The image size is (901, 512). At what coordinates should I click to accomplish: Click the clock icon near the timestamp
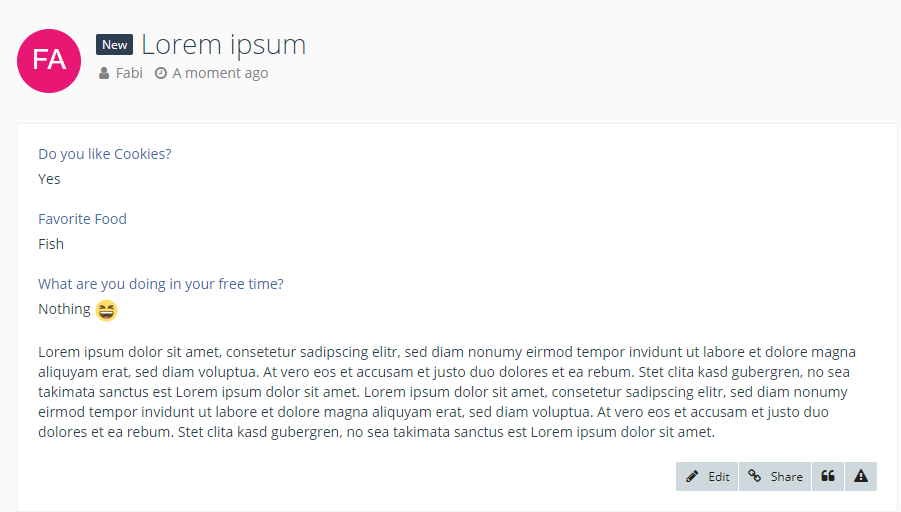click(x=160, y=73)
